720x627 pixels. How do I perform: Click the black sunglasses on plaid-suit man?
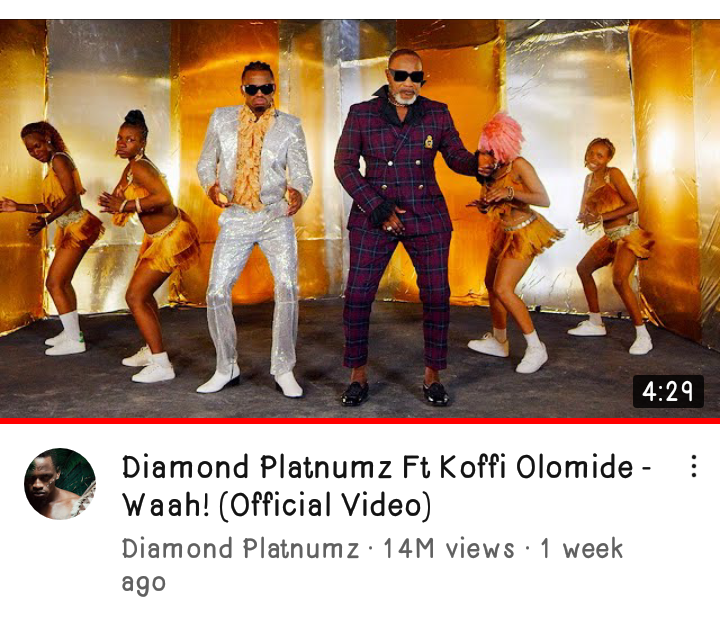coord(406,75)
